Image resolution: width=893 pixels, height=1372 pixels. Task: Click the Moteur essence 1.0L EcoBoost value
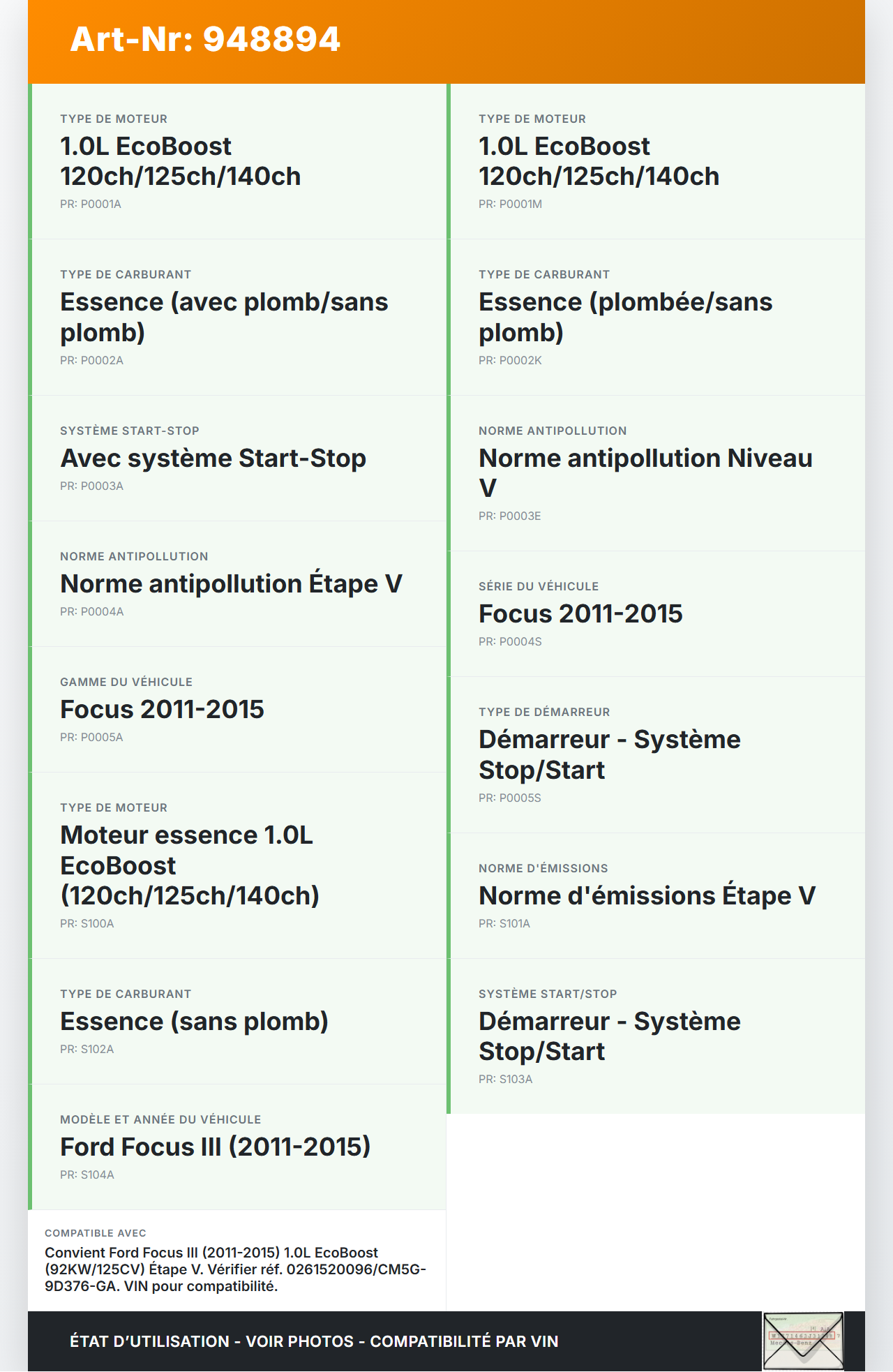click(x=190, y=865)
